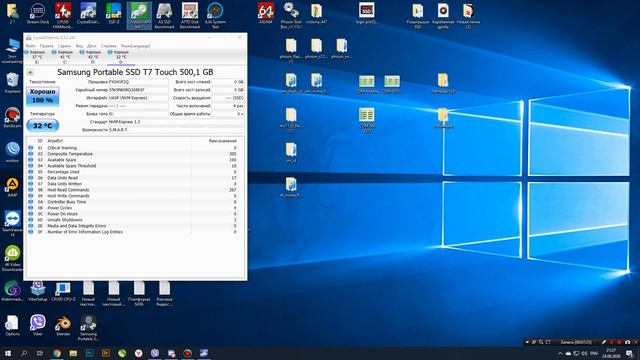
Task: Click the AIMP desktop icon
Action: [12, 187]
